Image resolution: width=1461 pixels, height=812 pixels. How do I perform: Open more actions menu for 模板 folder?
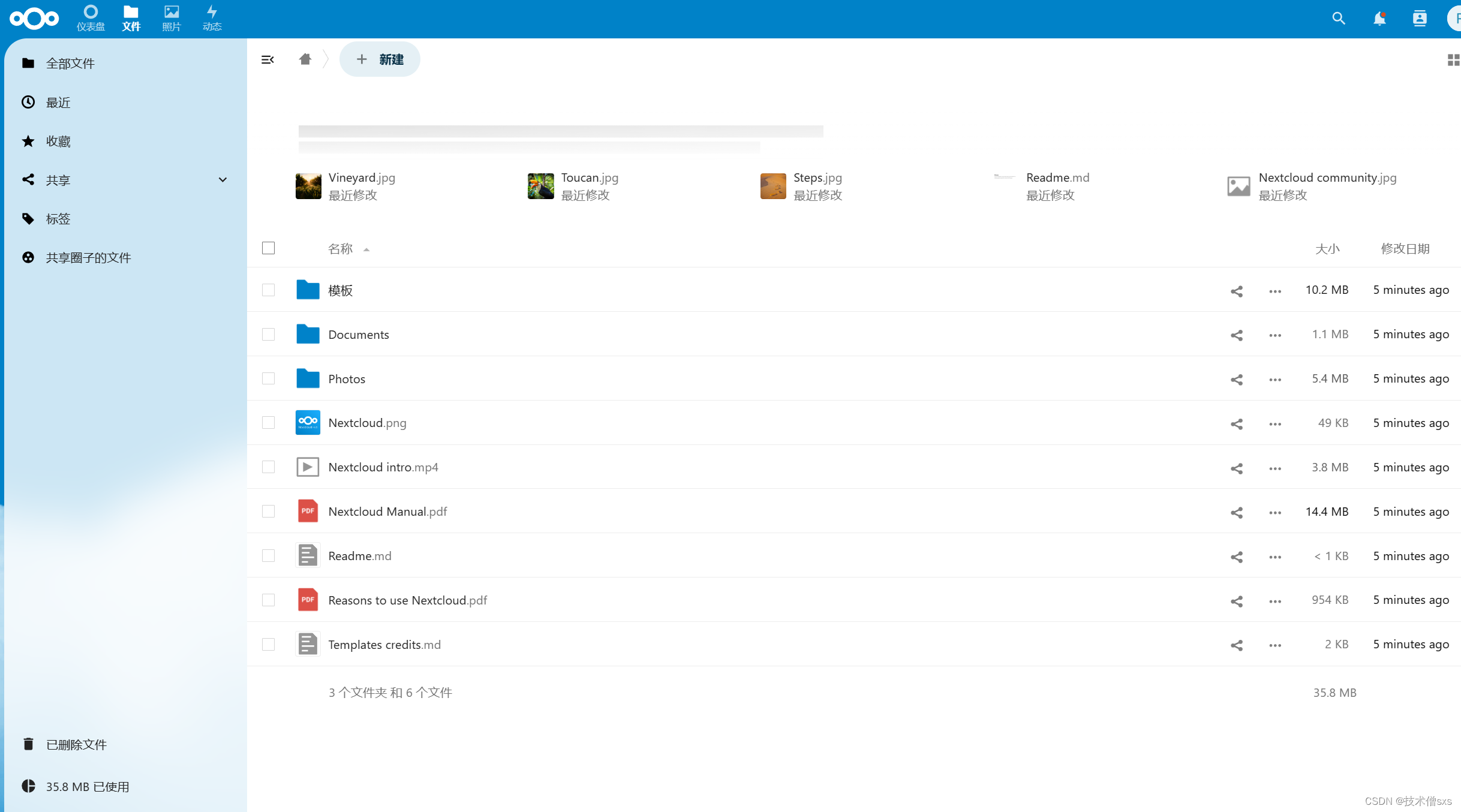pyautogui.click(x=1274, y=291)
